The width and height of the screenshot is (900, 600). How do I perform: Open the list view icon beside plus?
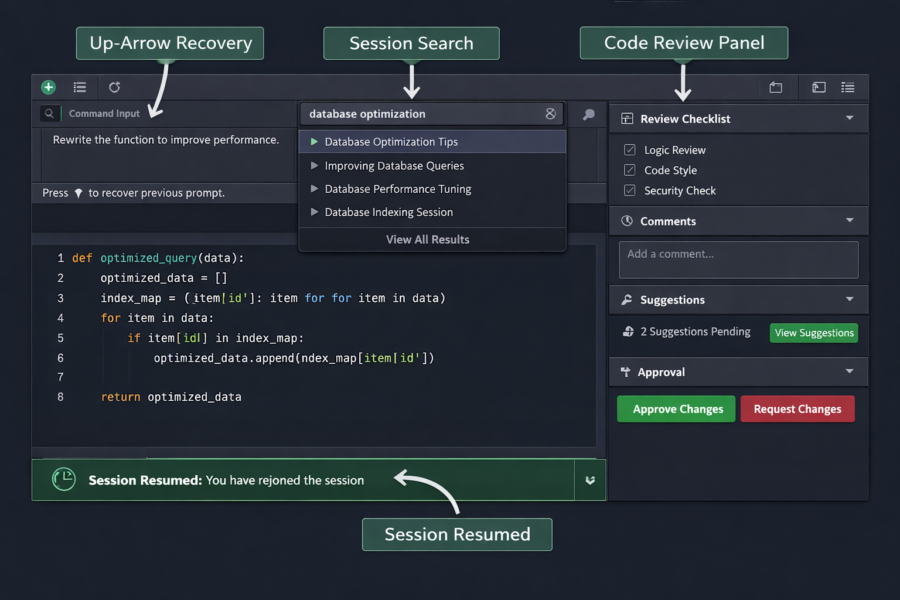[80, 87]
